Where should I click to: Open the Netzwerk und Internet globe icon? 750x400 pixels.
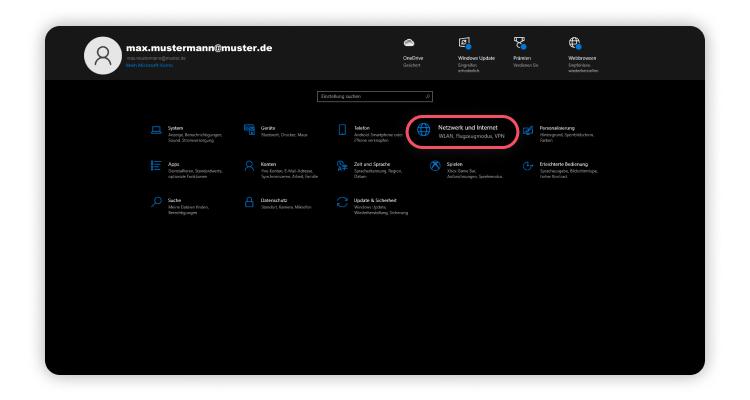[x=423, y=129]
